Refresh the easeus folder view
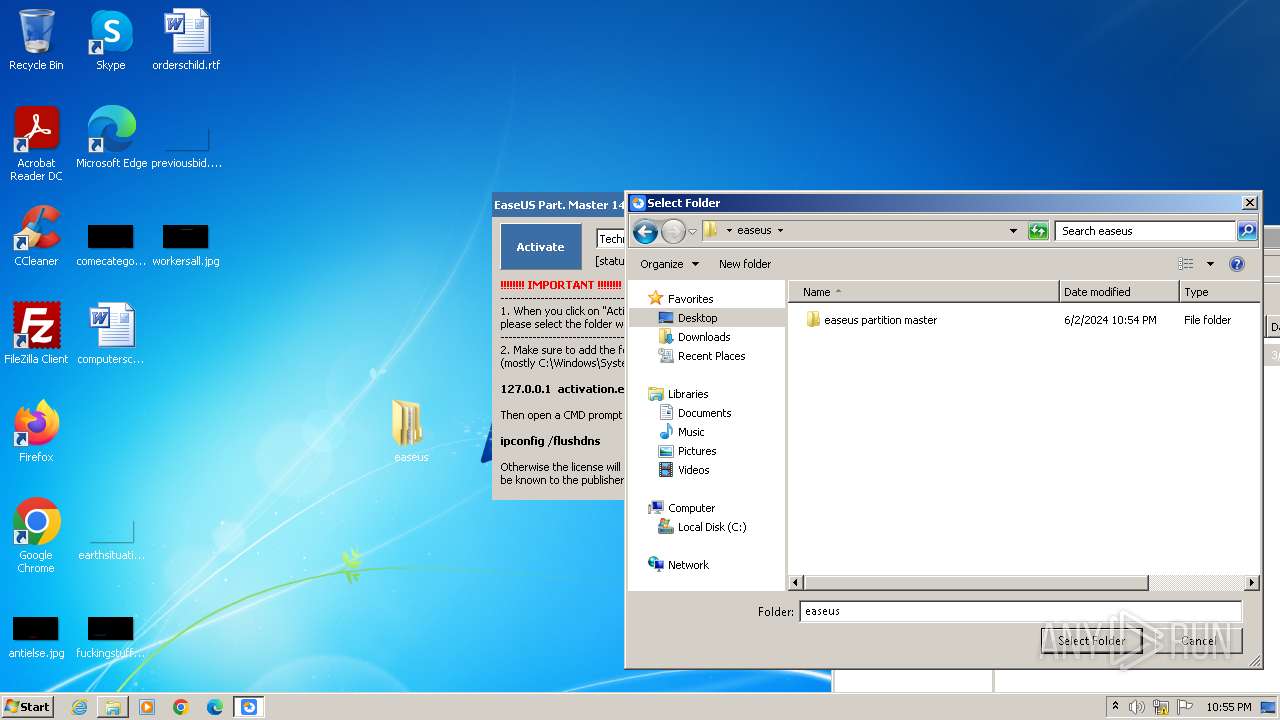 click(x=1038, y=231)
